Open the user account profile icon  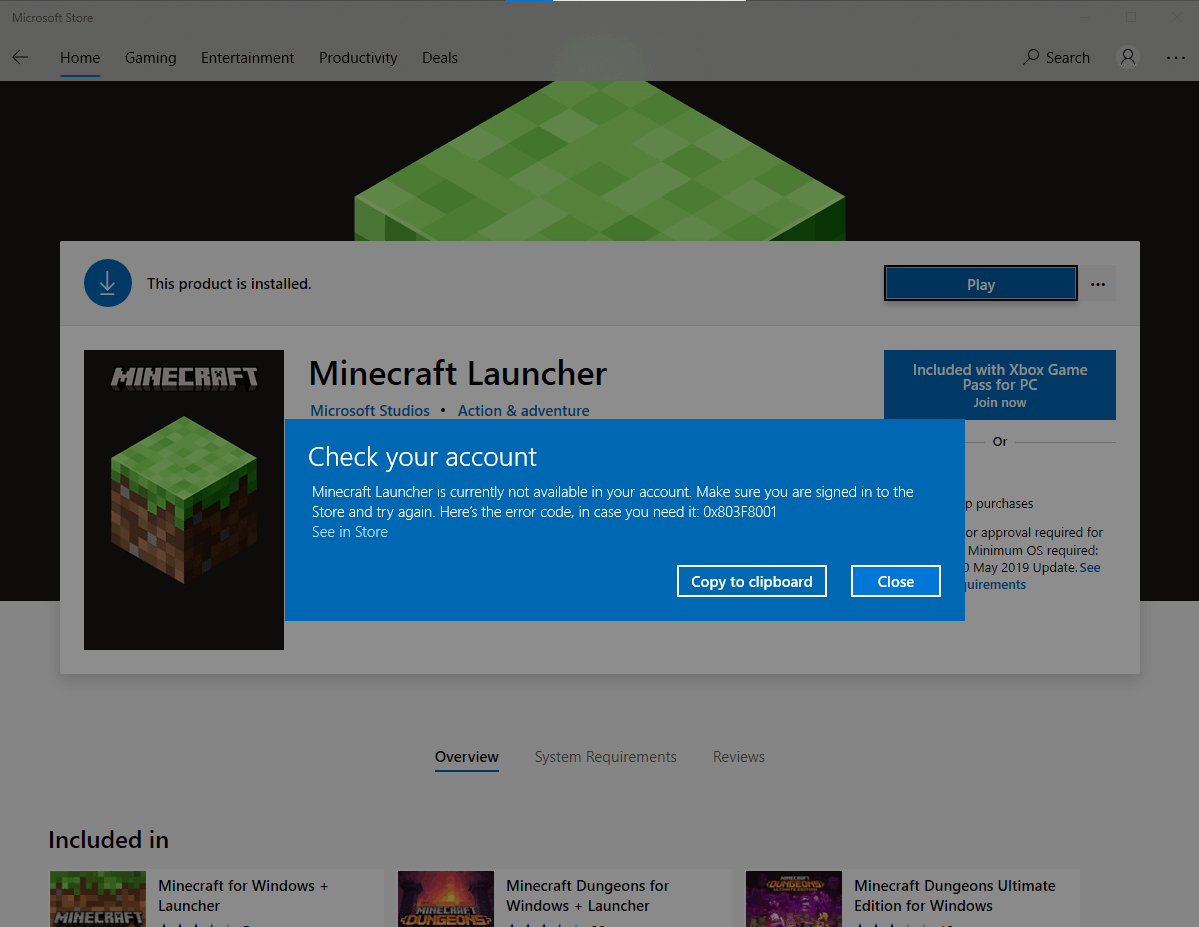1128,57
